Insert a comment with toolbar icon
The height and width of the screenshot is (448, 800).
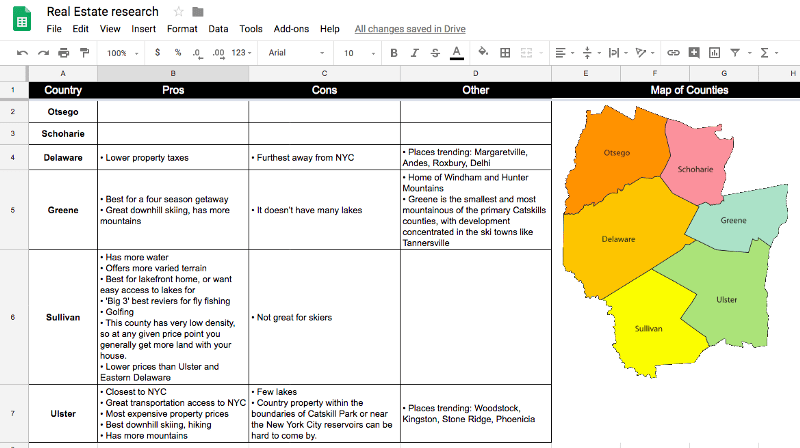[694, 53]
